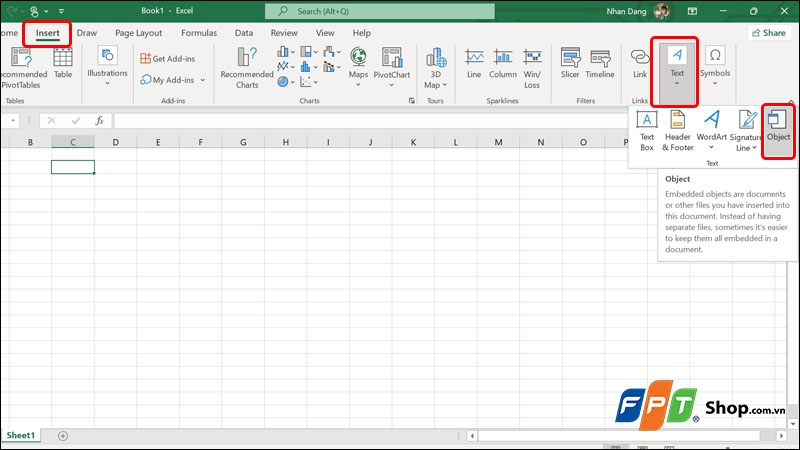
Task: Open the 3D Map tool
Action: (x=436, y=68)
